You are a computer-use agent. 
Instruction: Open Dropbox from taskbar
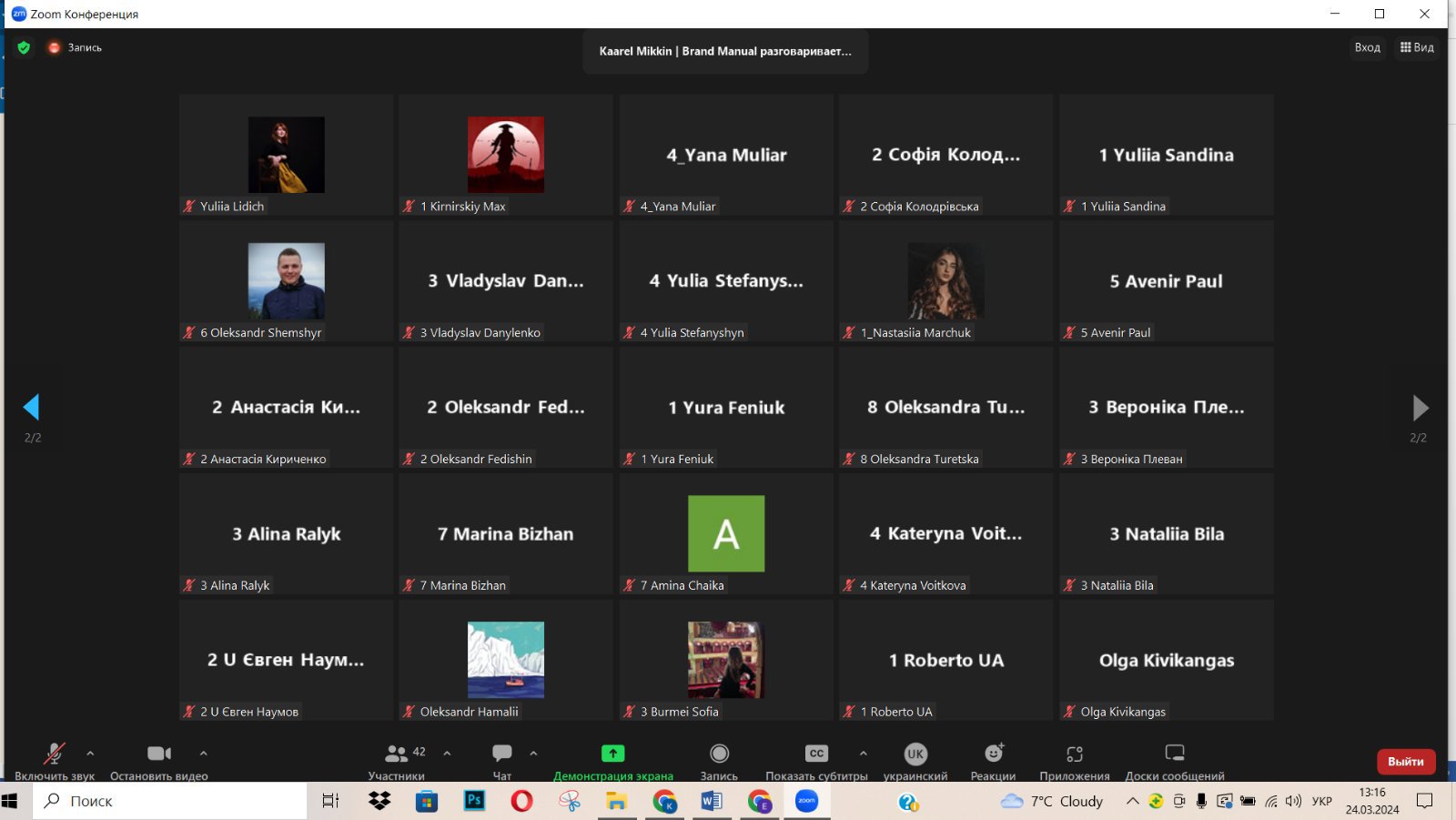click(379, 801)
